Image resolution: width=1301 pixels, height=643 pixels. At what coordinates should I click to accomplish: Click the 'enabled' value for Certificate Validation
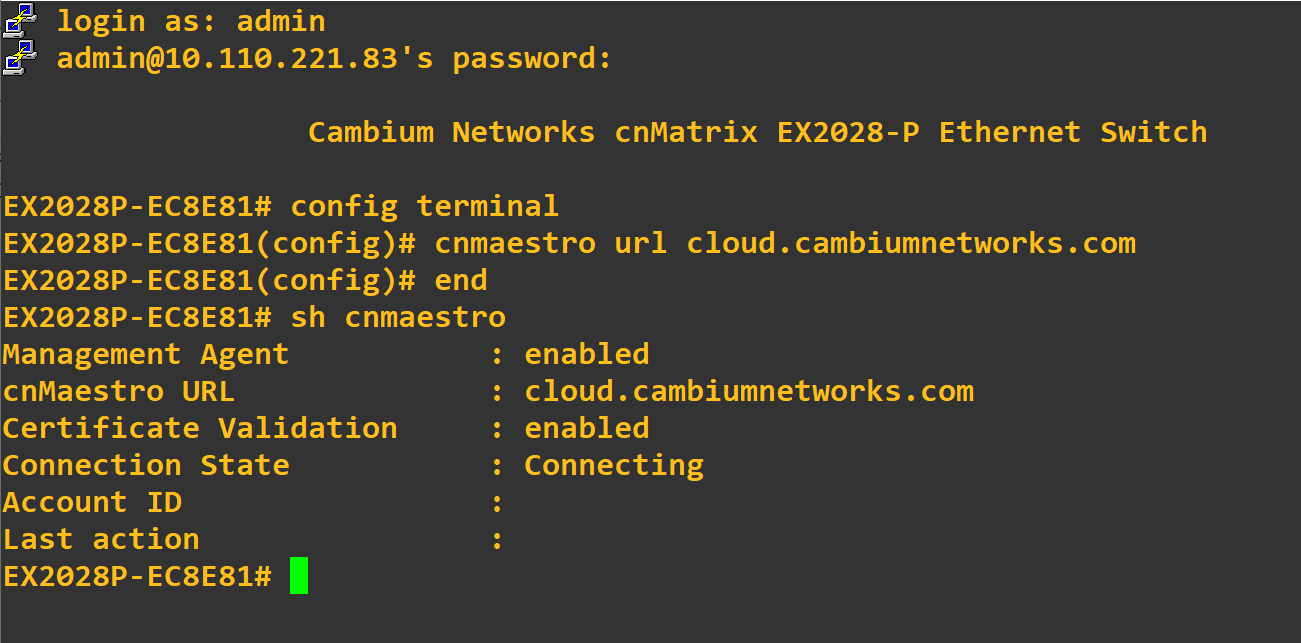(x=587, y=428)
